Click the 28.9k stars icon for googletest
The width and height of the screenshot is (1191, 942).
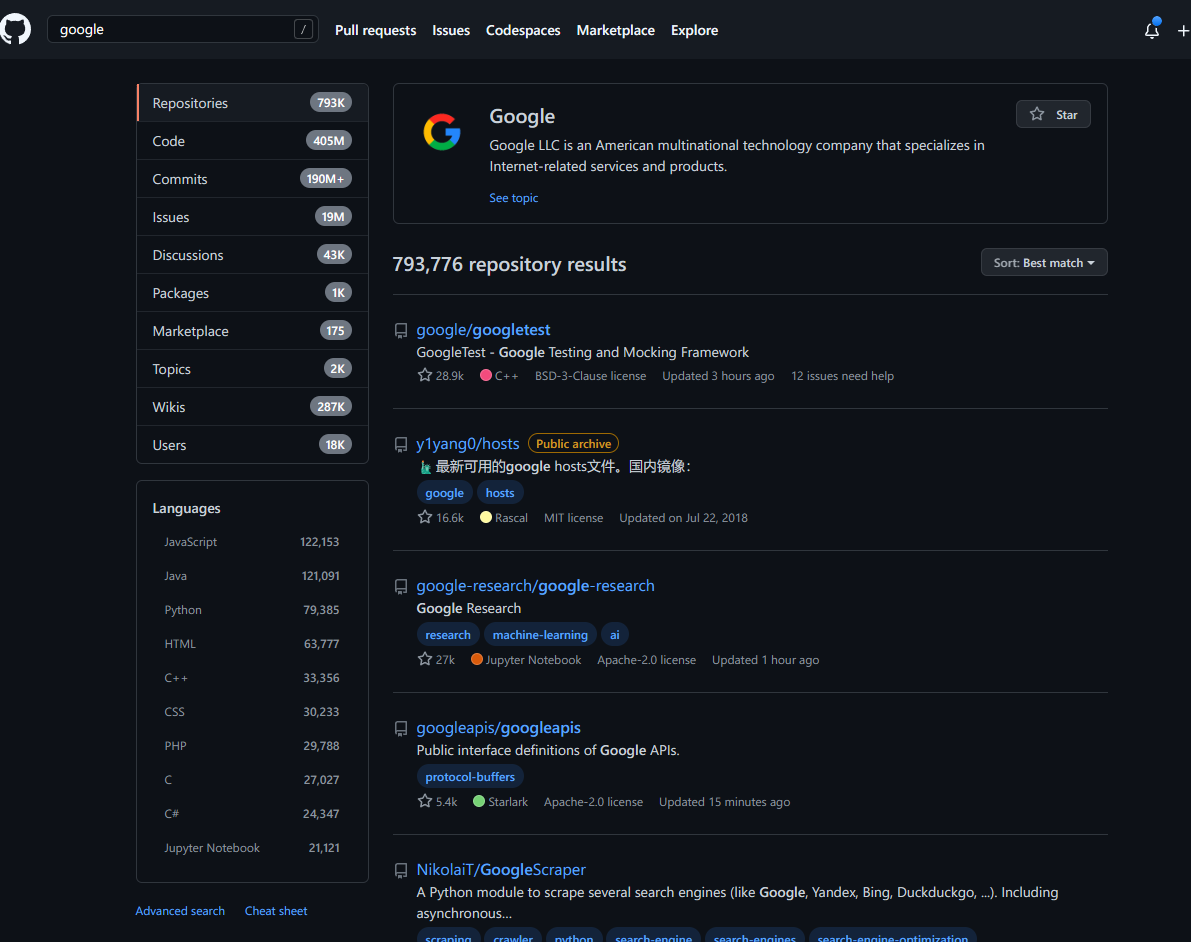pyautogui.click(x=425, y=375)
